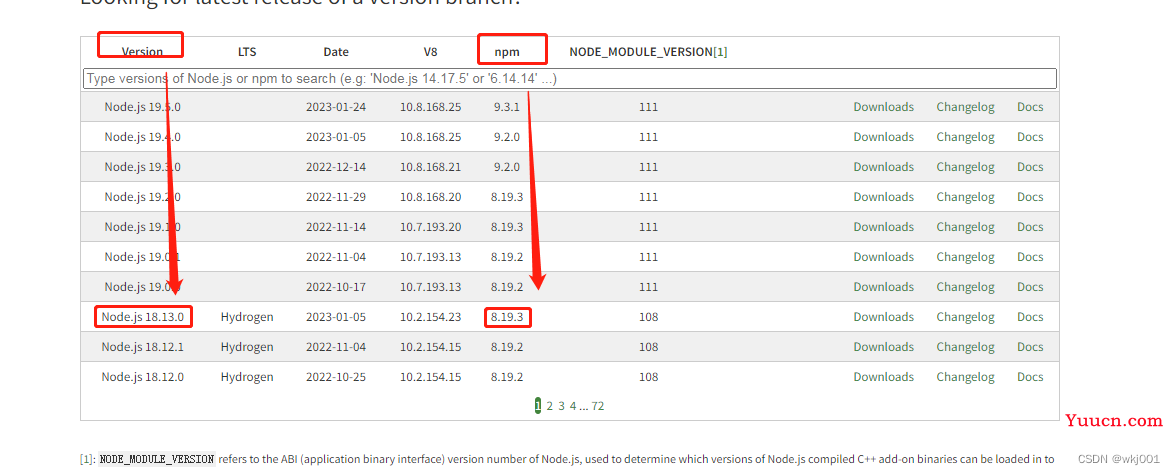
Task: Open Downloads for Node.js 19.4.0
Action: point(883,137)
